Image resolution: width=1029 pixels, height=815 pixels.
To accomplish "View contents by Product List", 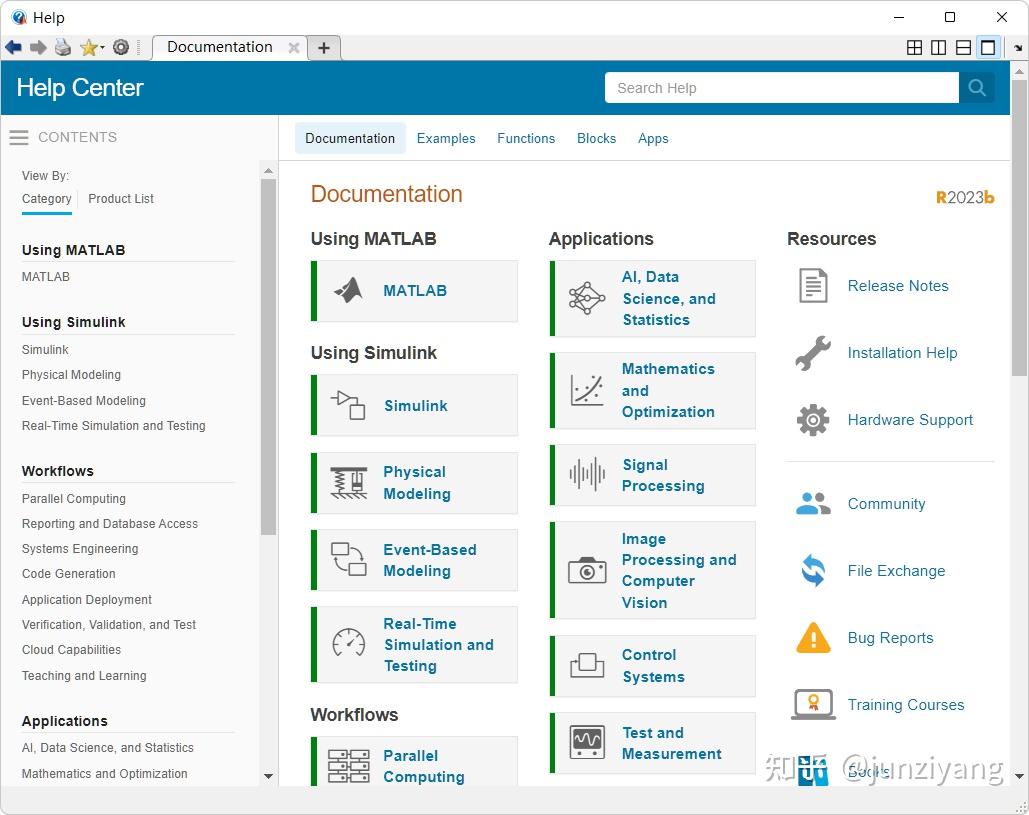I will [121, 199].
